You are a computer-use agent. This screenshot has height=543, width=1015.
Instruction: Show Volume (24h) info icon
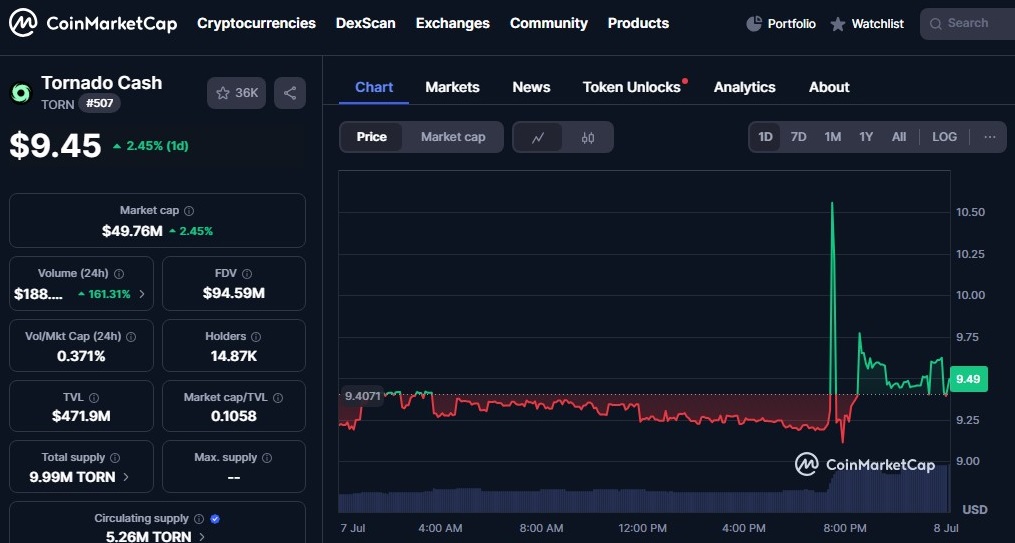[119, 274]
